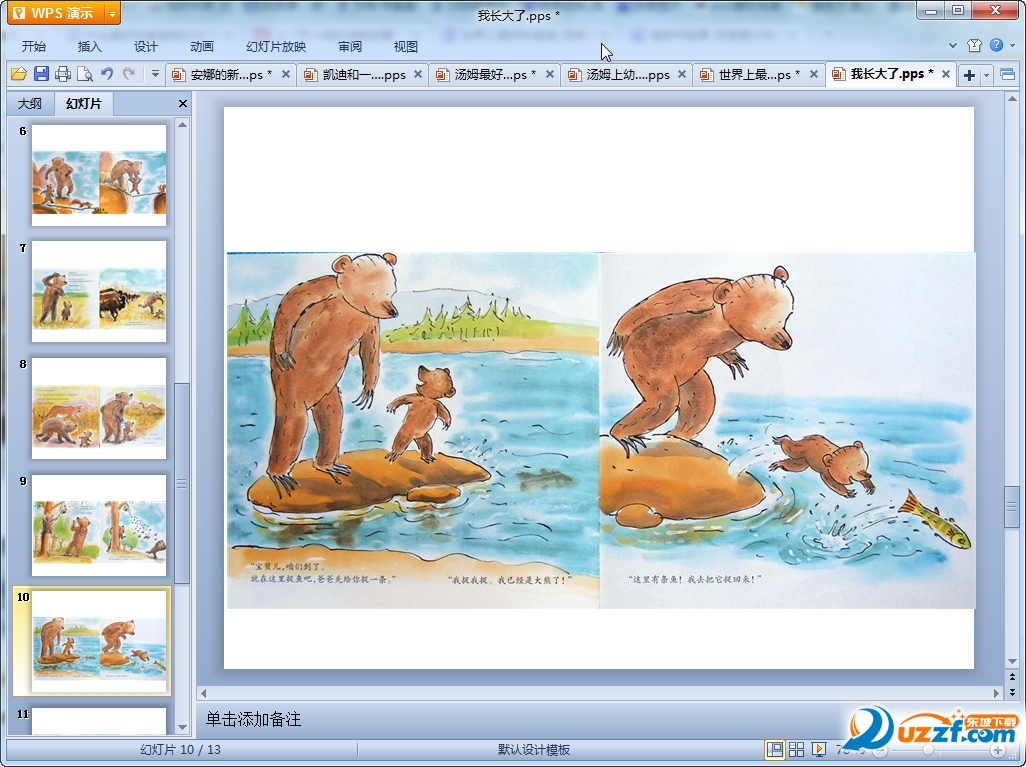The image size is (1026, 767).
Task: Open the 动画 menu
Action: 202,46
